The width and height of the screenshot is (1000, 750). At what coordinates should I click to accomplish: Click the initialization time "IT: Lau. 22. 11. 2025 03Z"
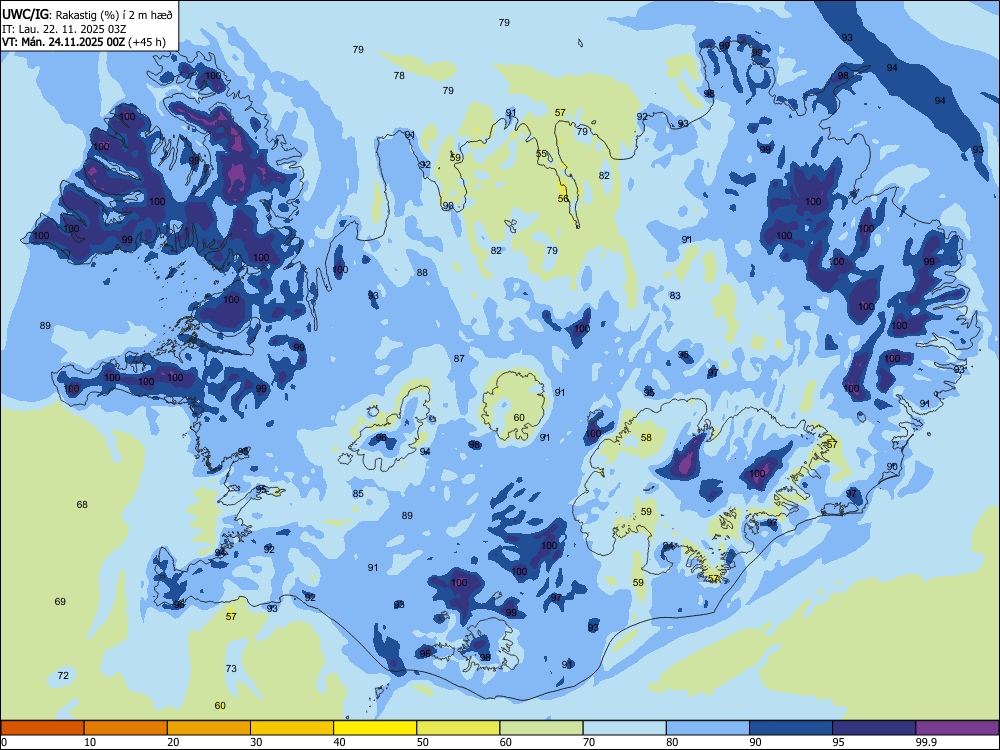point(64,29)
